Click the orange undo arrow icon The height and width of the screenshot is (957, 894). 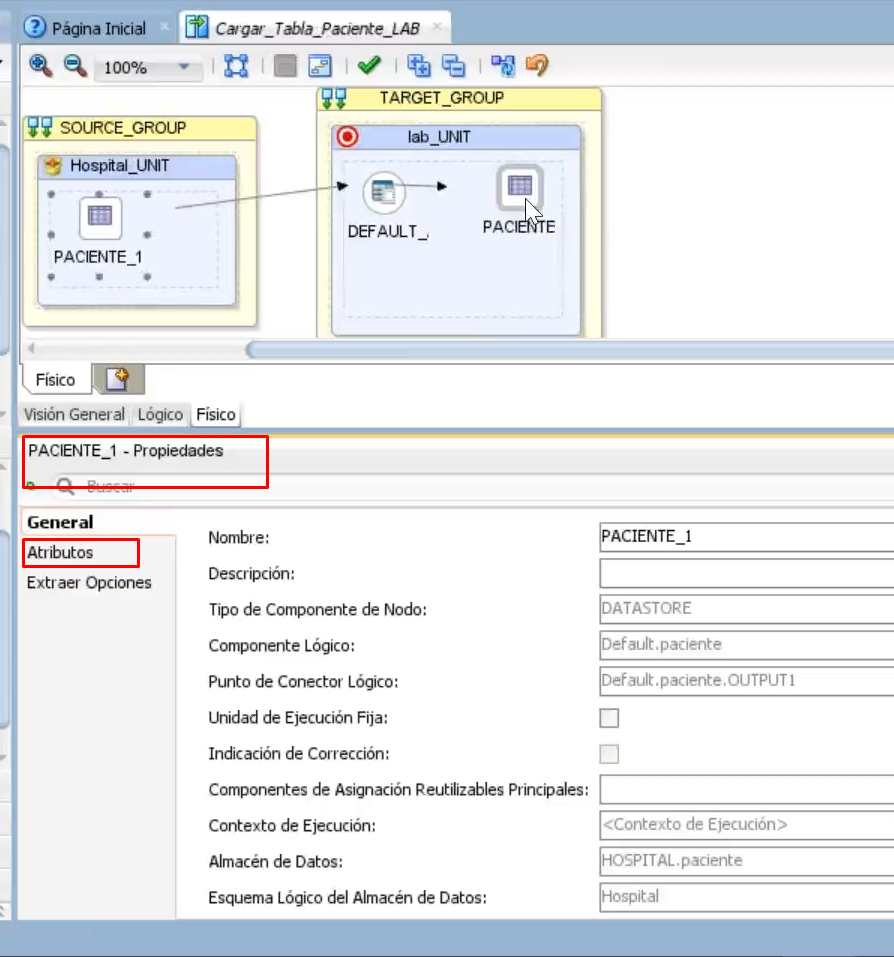(537, 65)
